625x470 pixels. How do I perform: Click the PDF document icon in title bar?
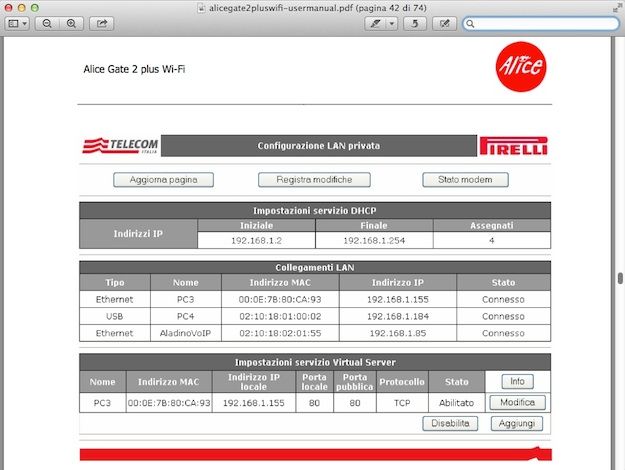(202, 8)
